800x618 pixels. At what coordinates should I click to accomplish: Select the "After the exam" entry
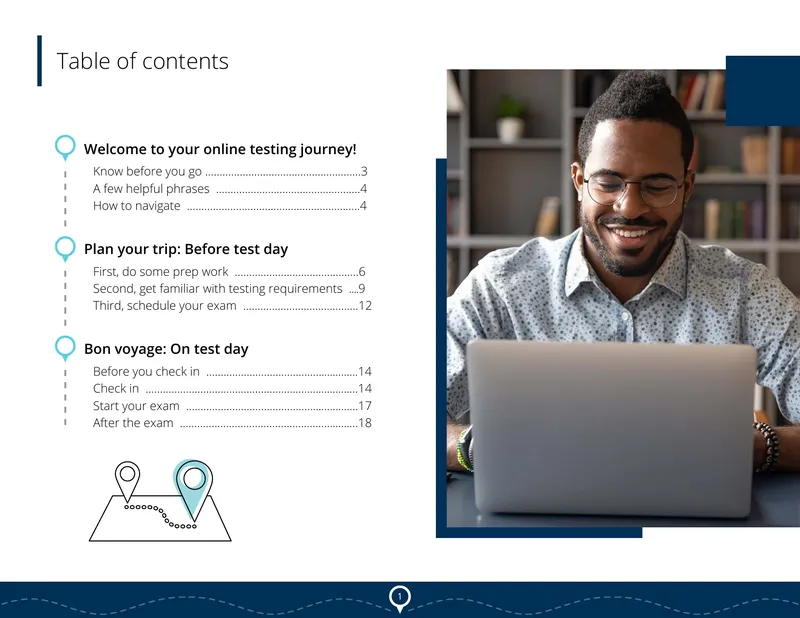[232, 423]
